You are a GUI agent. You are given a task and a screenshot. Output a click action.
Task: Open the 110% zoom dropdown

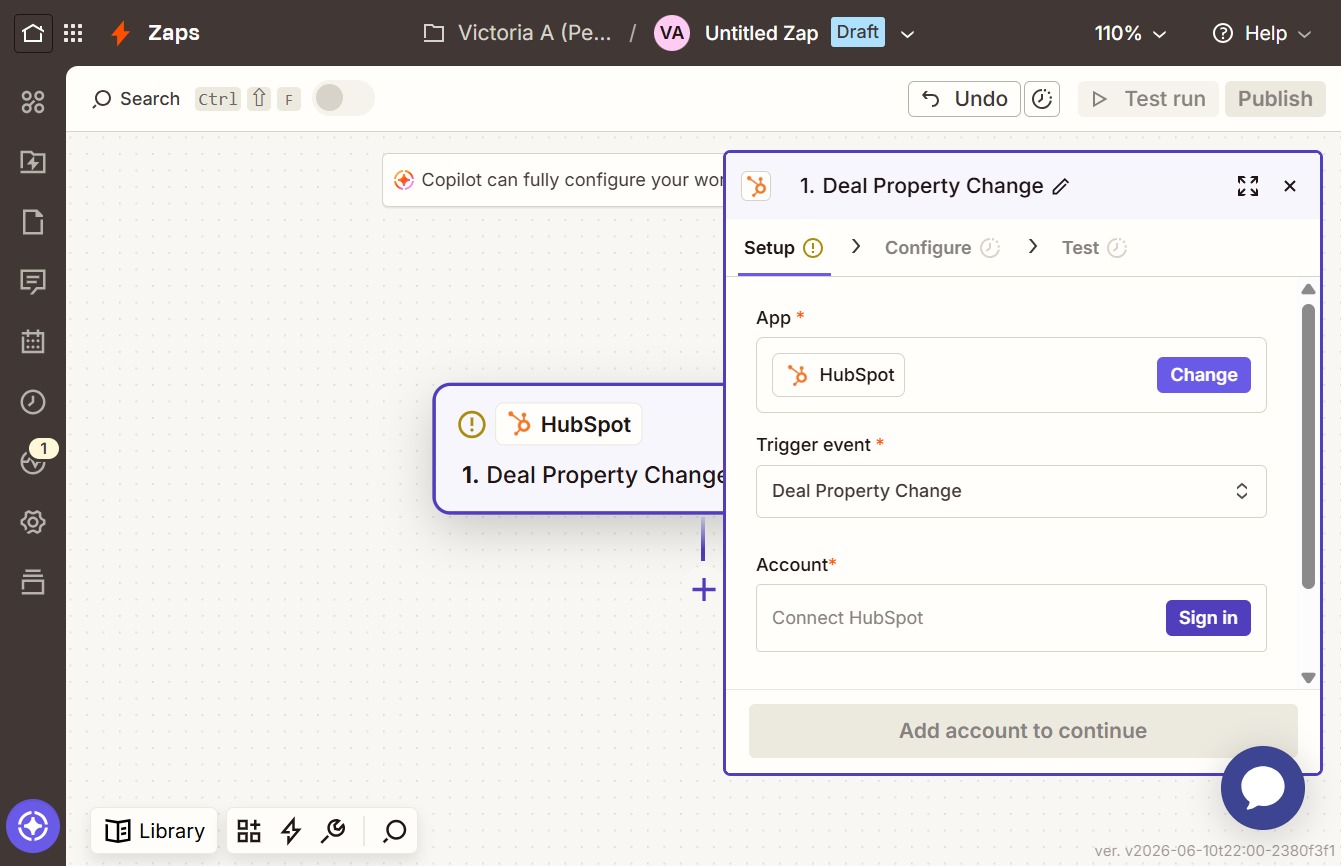[1131, 33]
